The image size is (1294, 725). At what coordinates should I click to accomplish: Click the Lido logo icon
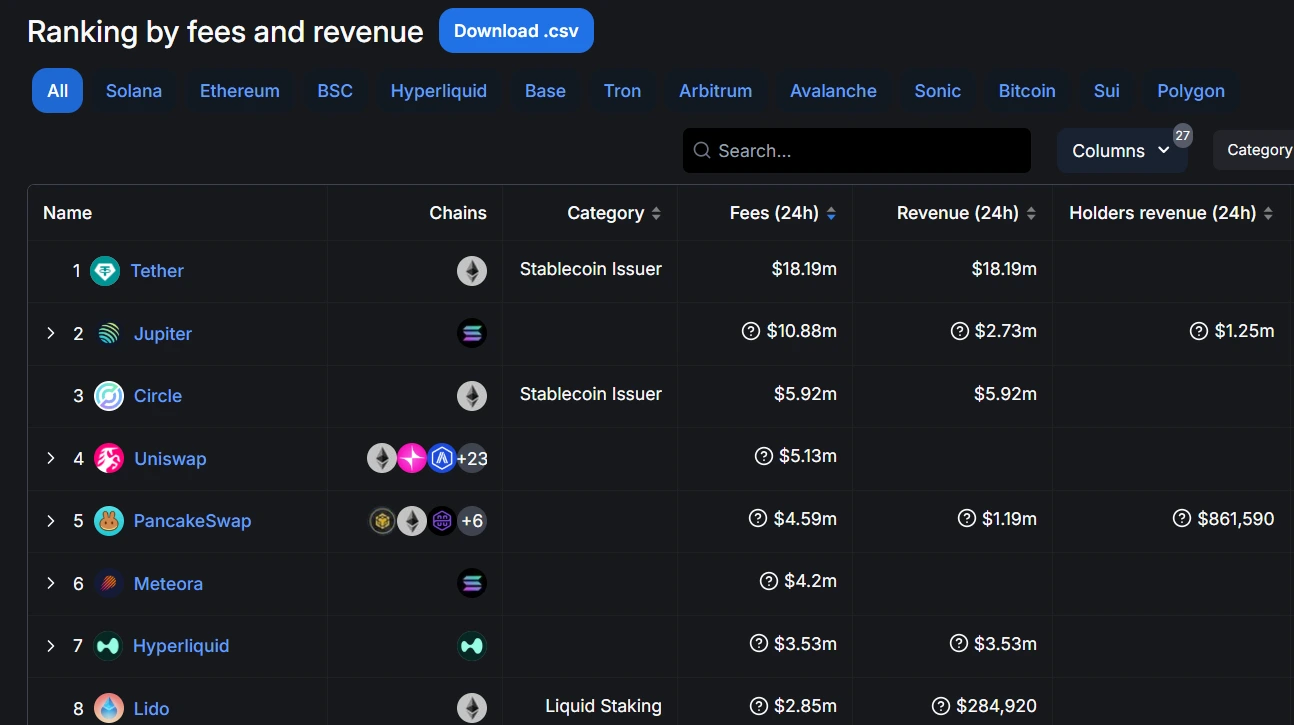tap(109, 708)
